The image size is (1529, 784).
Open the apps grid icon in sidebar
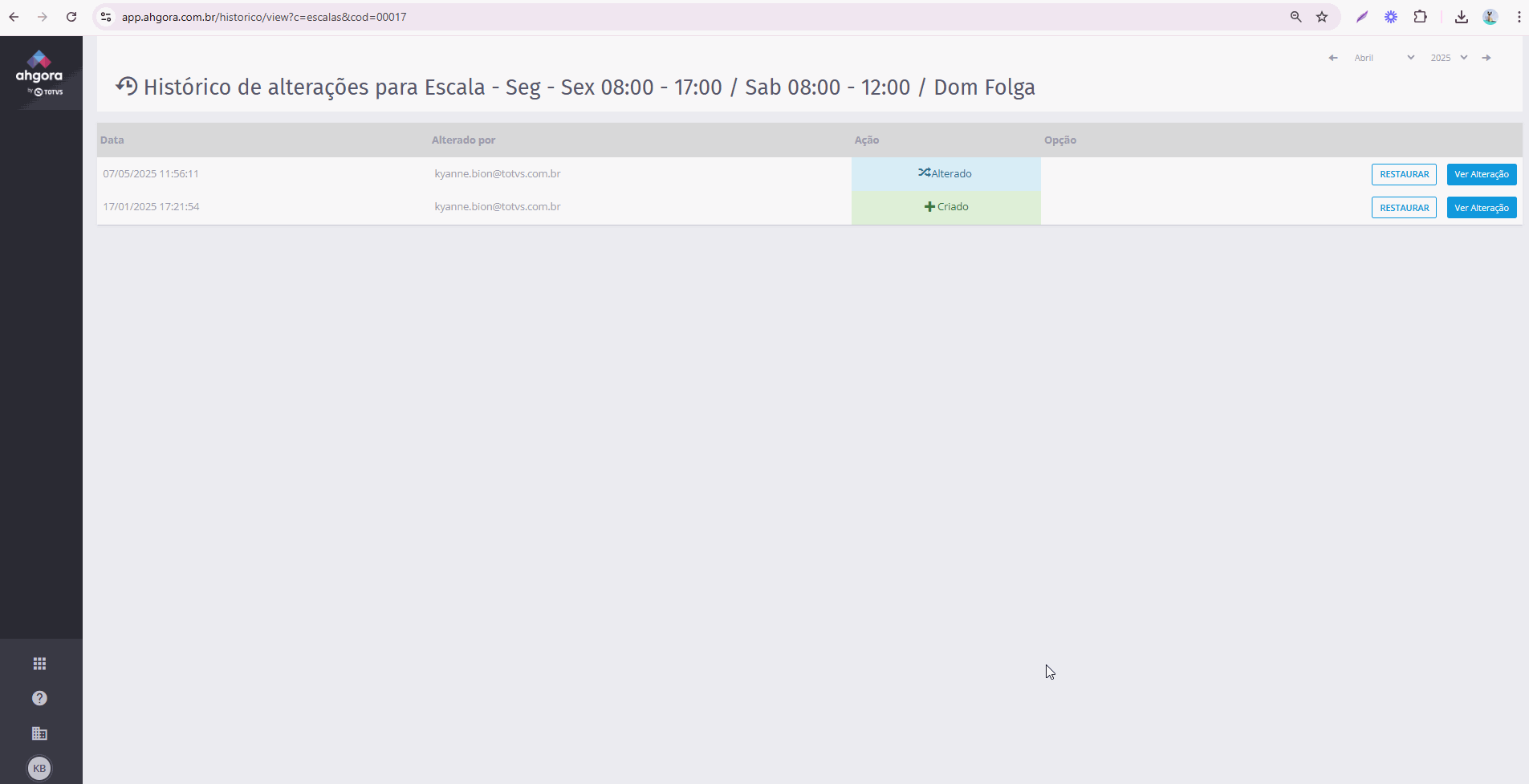tap(39, 664)
